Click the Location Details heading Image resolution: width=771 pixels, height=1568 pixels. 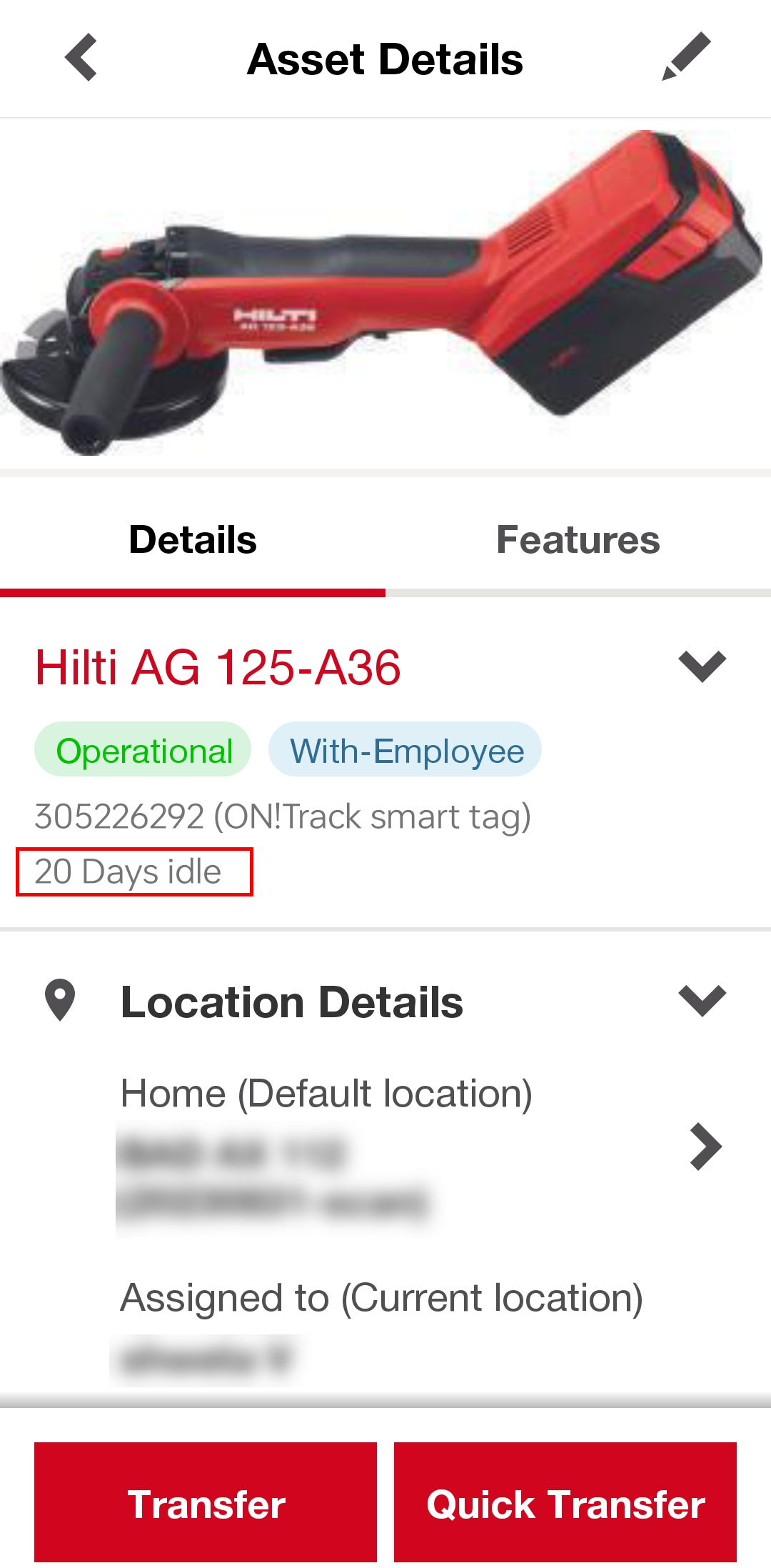click(x=292, y=1002)
